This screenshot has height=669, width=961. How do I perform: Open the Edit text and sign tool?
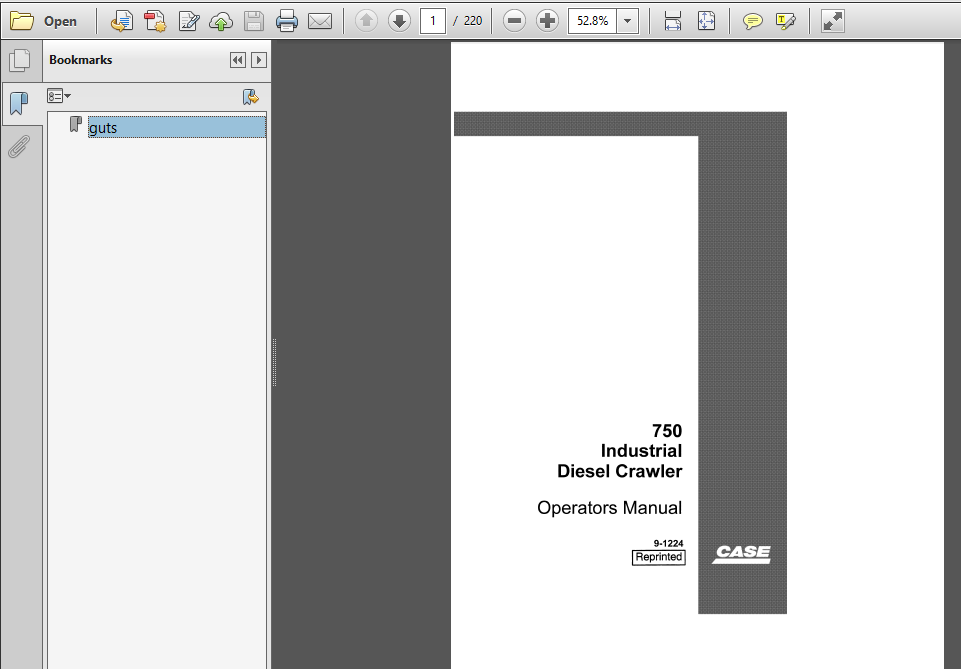[x=189, y=21]
